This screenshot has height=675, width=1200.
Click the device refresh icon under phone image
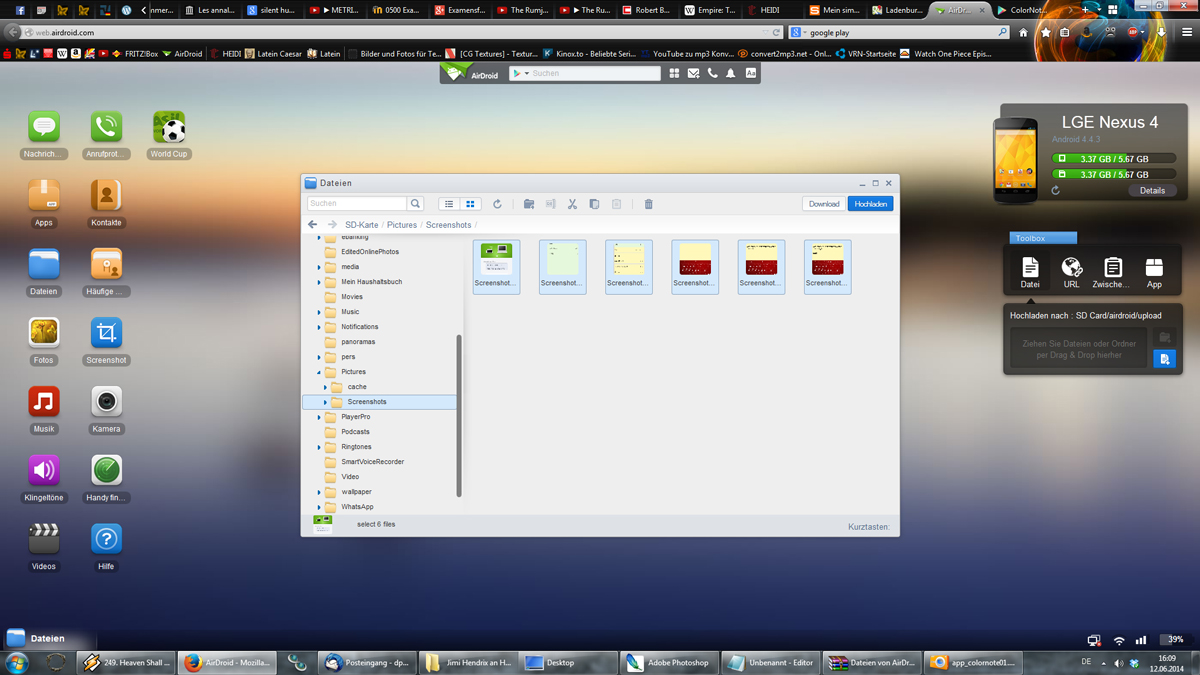pos(1055,190)
